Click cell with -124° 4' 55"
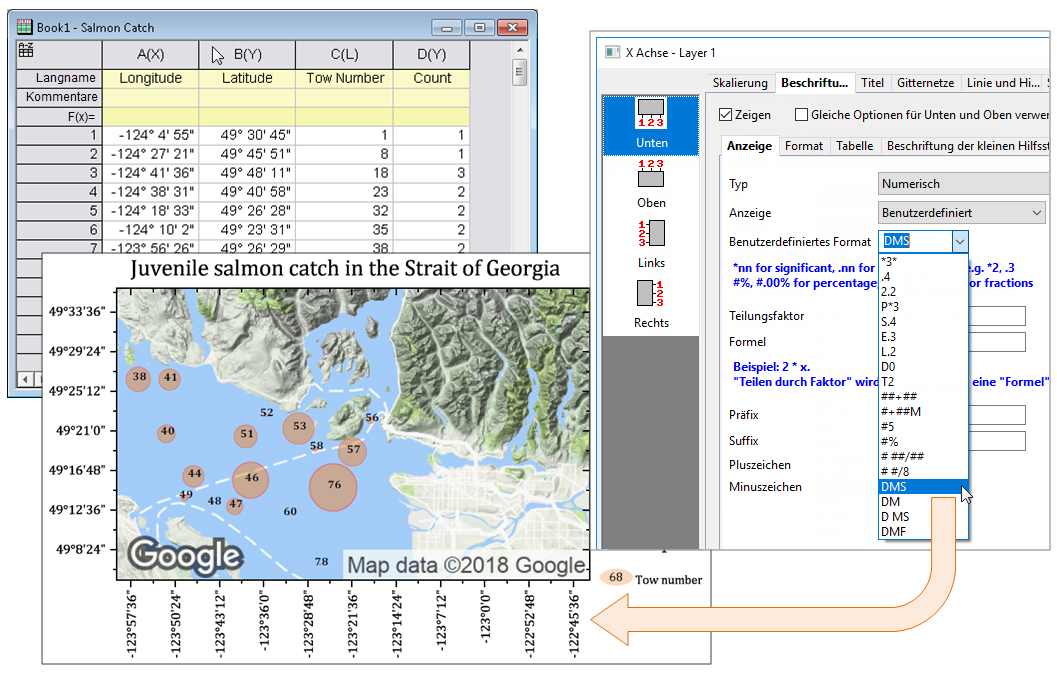The height and width of the screenshot is (681, 1057). point(150,135)
